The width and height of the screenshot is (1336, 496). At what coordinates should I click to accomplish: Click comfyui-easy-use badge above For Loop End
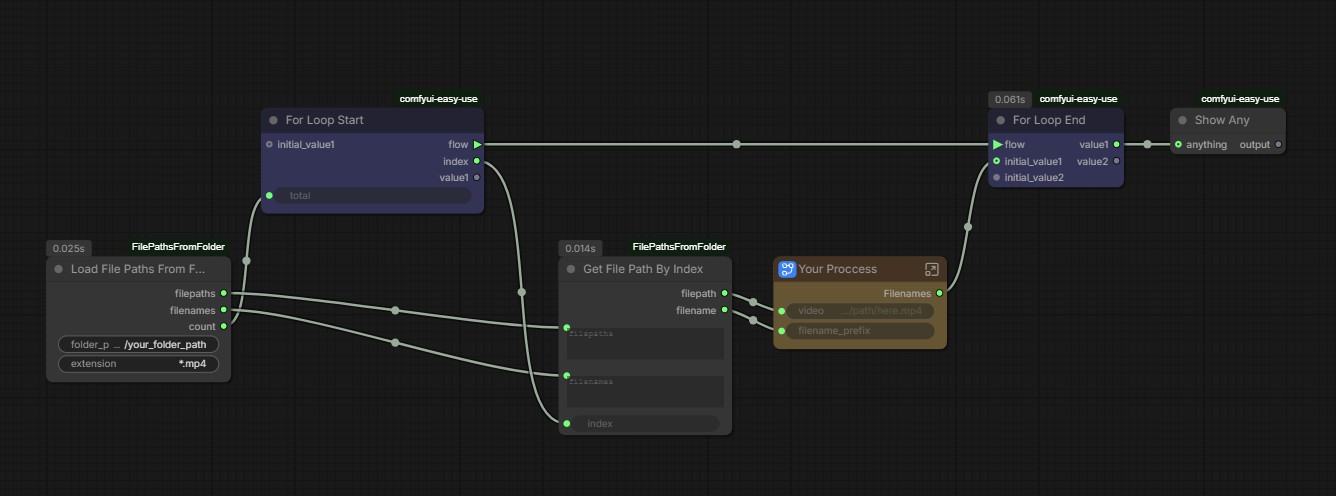(1079, 99)
